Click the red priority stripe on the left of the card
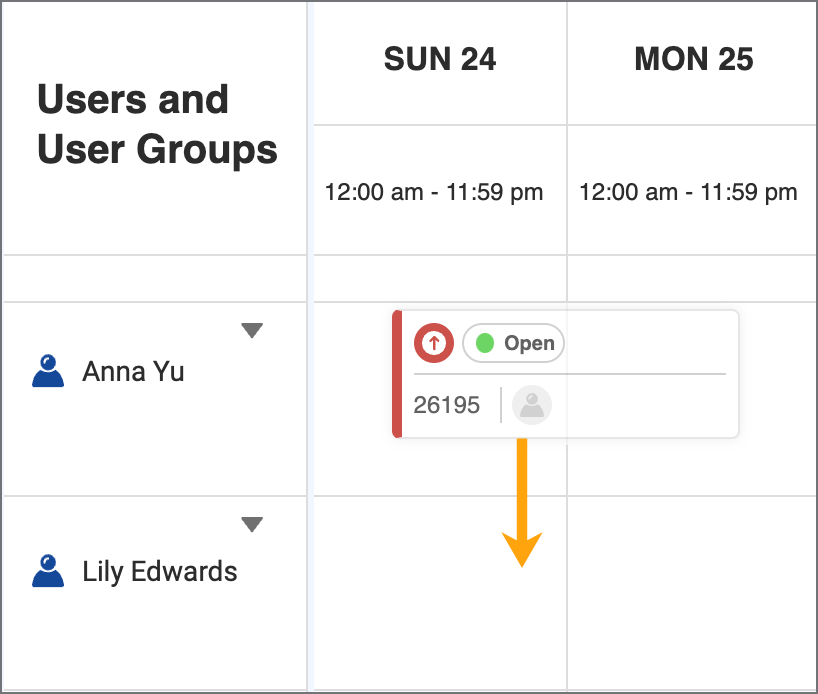 [x=399, y=374]
